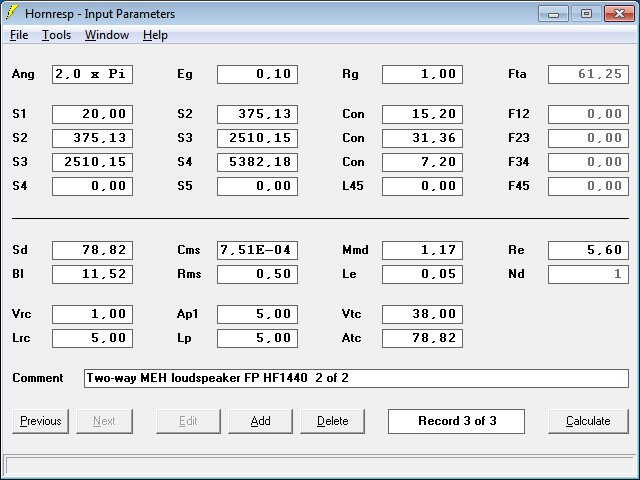Open the Help menu
Image resolution: width=640 pixels, height=480 pixels.
click(x=155, y=35)
